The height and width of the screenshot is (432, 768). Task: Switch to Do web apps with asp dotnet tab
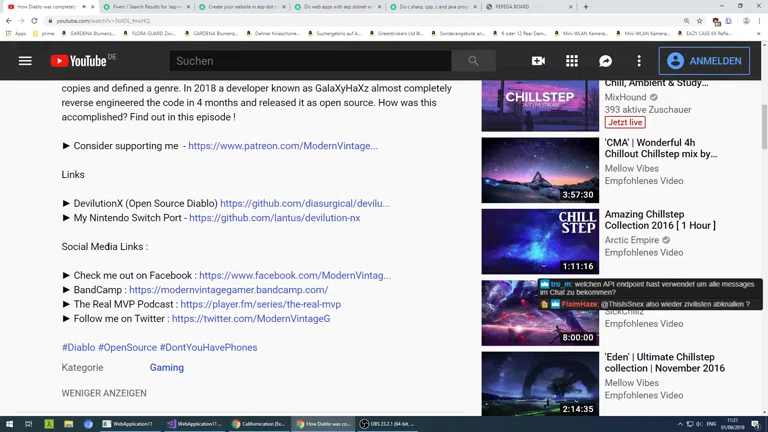(337, 7)
